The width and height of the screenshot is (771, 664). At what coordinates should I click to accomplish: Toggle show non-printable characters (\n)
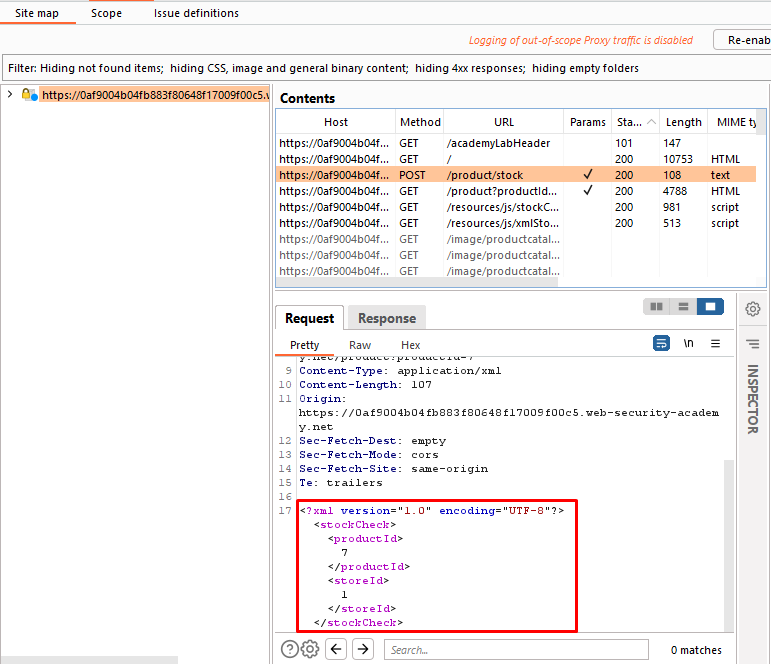(x=688, y=343)
